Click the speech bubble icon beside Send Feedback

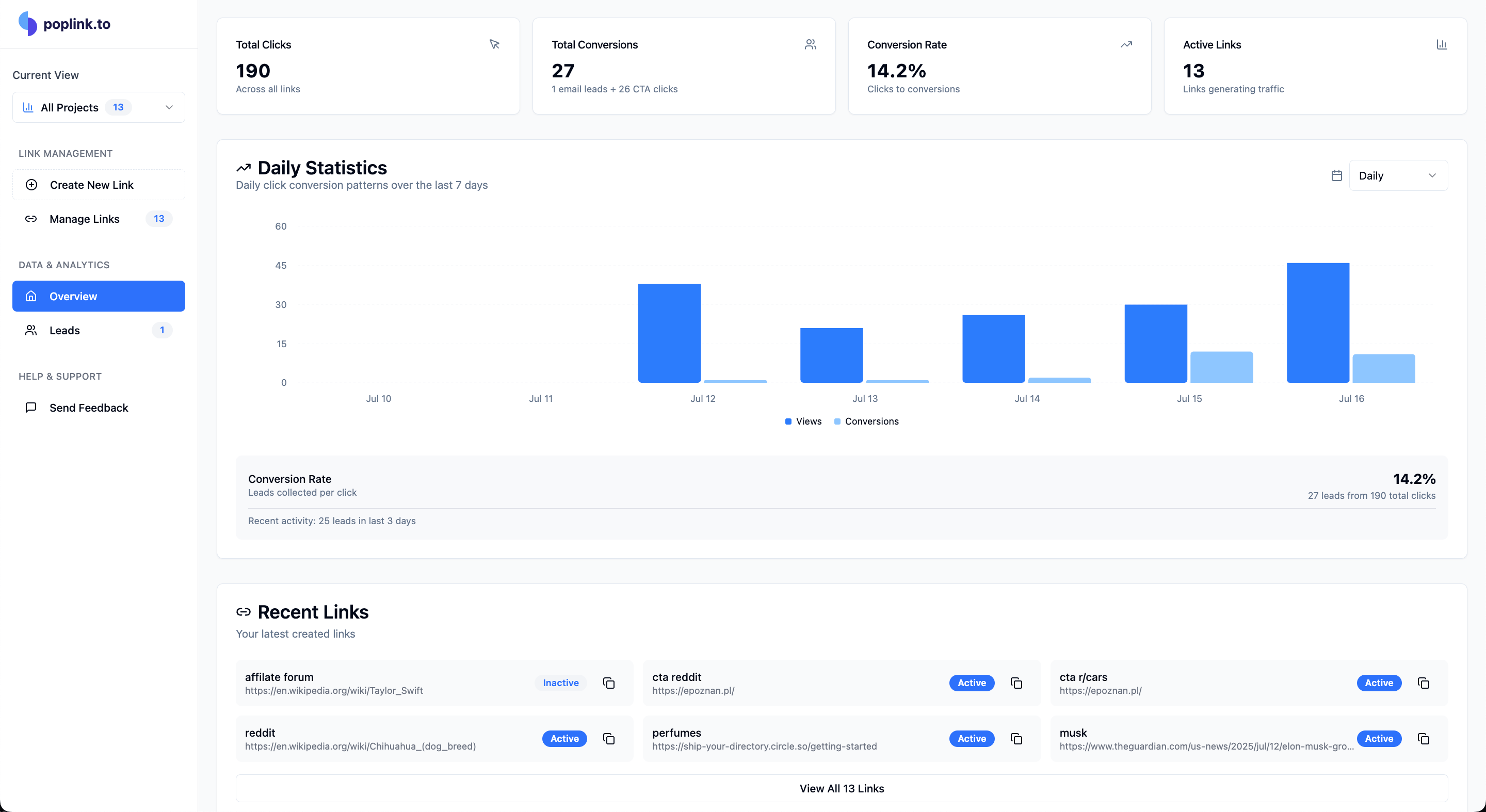31,407
